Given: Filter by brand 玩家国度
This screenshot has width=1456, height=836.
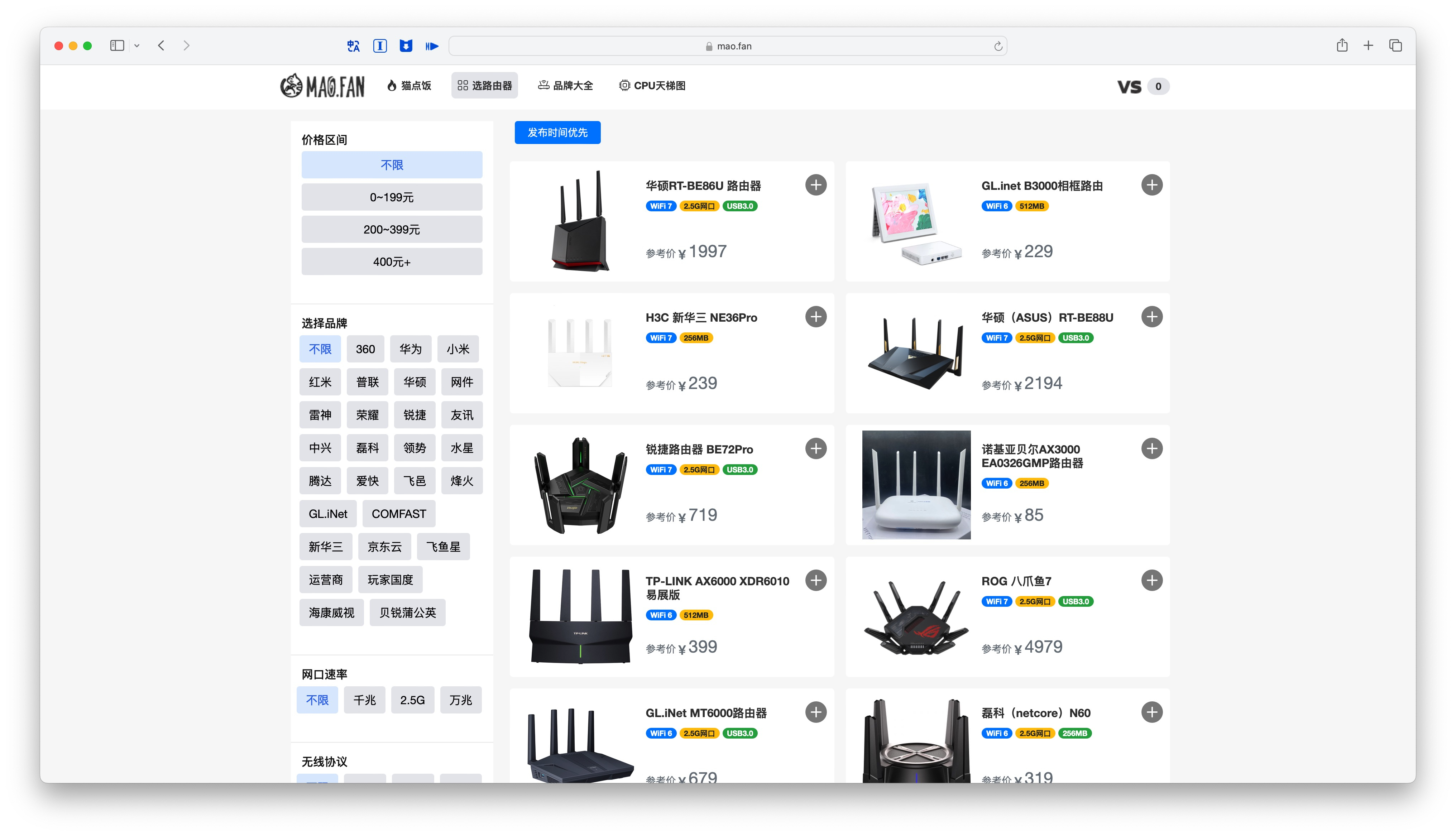Looking at the screenshot, I should [390, 580].
